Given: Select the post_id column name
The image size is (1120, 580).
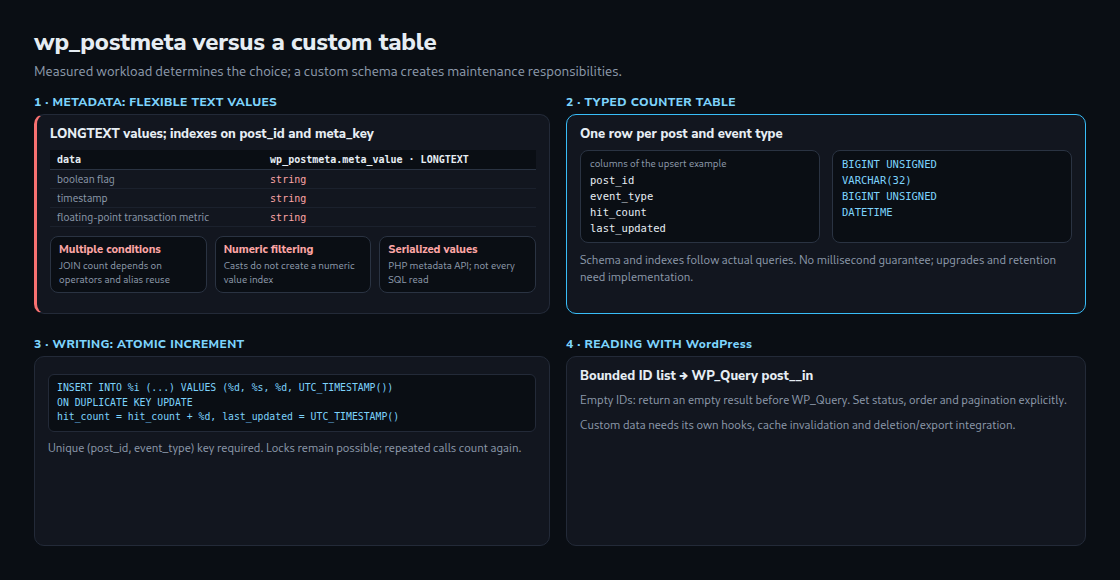Looking at the screenshot, I should (x=612, y=181).
